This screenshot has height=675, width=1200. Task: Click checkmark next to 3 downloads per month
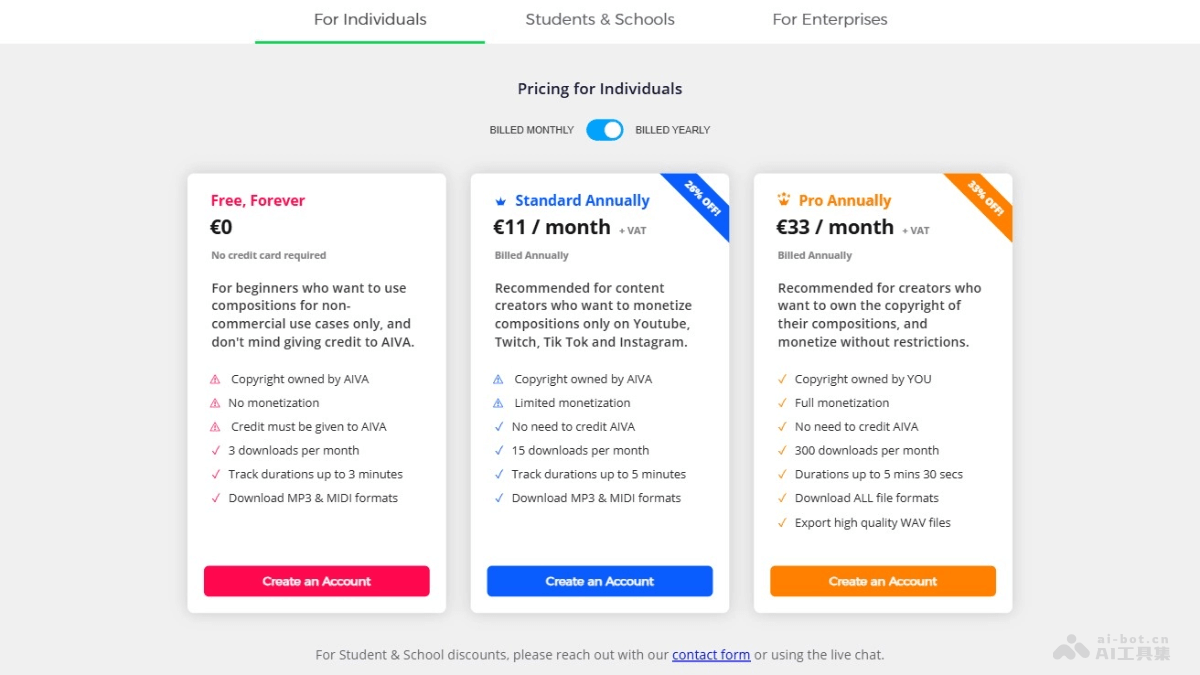[215, 451]
